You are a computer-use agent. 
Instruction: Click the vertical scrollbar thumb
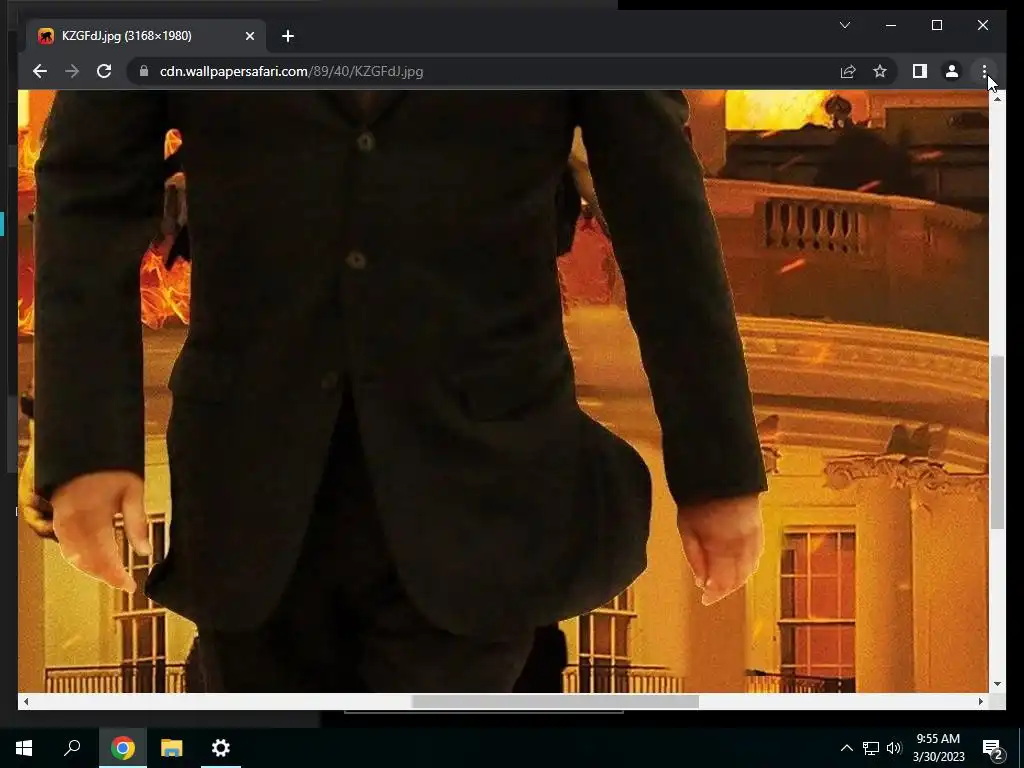click(x=997, y=443)
